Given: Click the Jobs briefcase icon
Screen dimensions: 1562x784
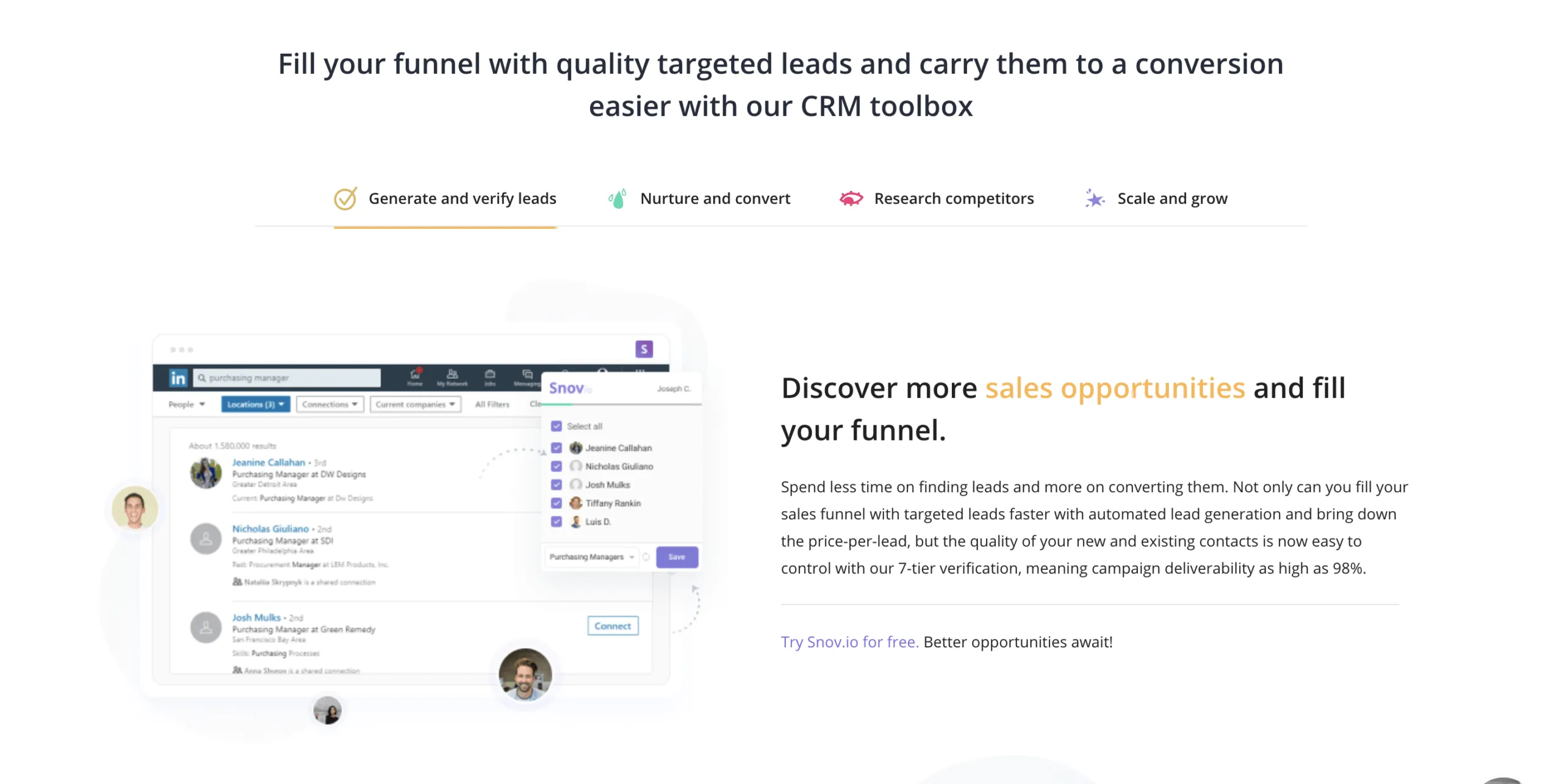Looking at the screenshot, I should [x=490, y=377].
